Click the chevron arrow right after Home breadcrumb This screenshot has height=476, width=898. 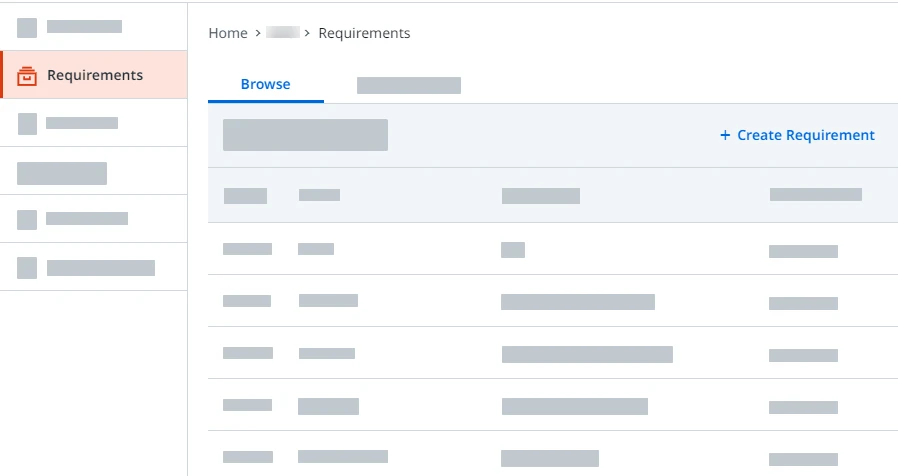(258, 33)
